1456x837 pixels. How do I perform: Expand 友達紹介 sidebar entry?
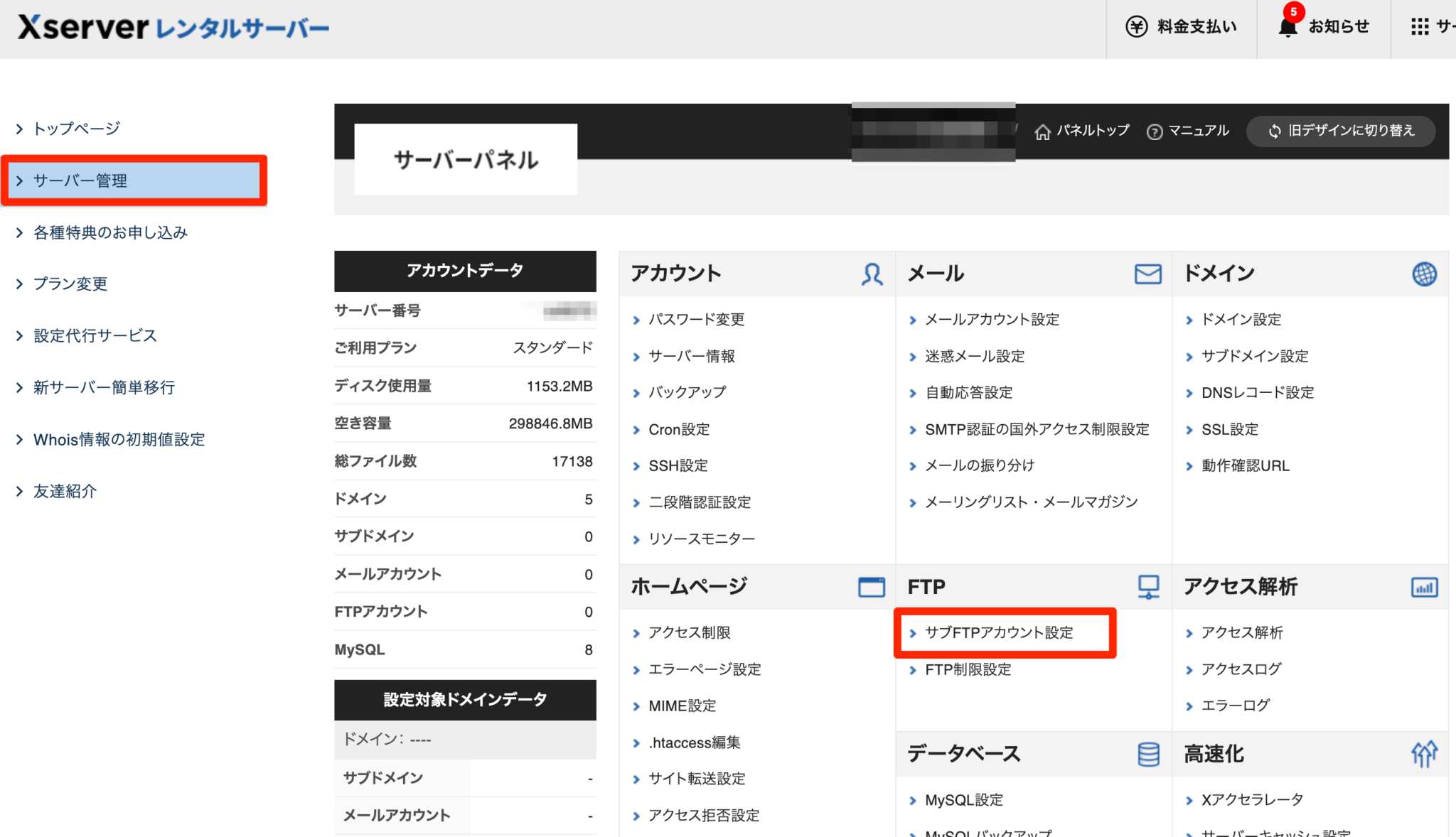click(65, 491)
